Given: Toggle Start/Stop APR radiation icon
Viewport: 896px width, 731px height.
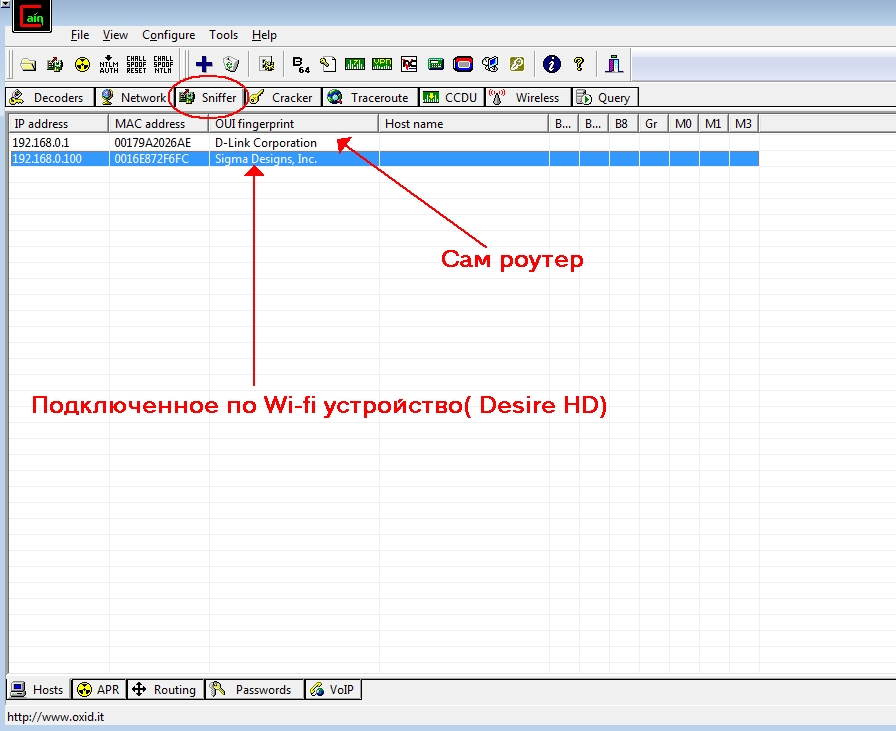Looking at the screenshot, I should [82, 64].
